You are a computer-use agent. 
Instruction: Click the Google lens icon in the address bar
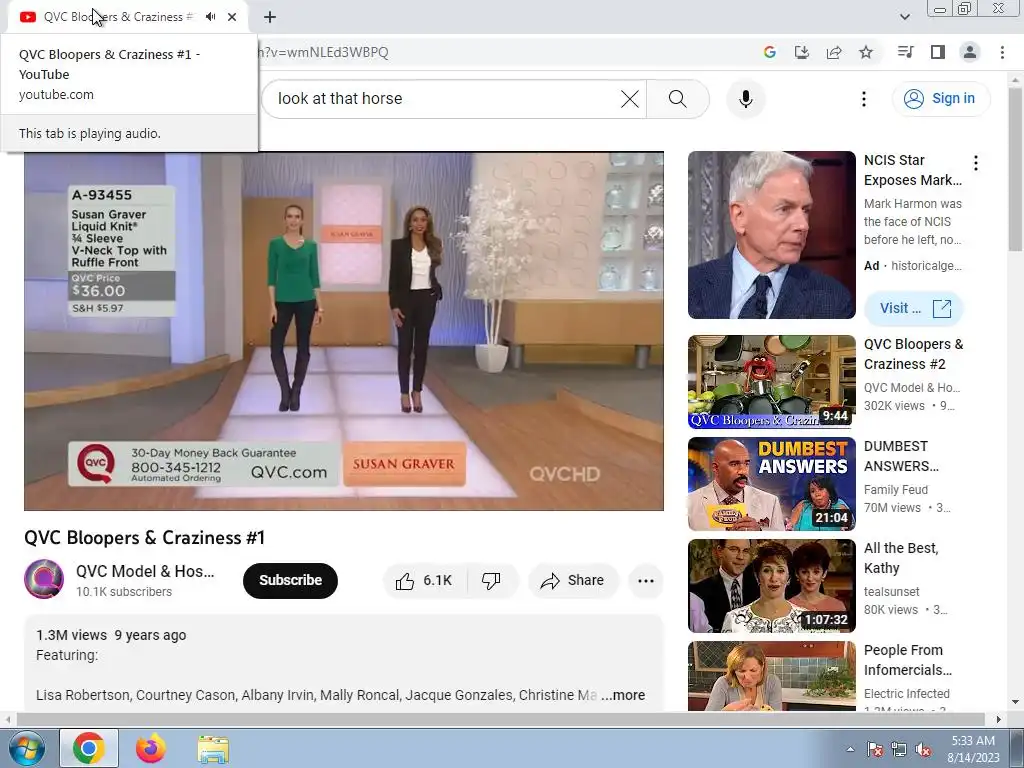pyautogui.click(x=770, y=52)
